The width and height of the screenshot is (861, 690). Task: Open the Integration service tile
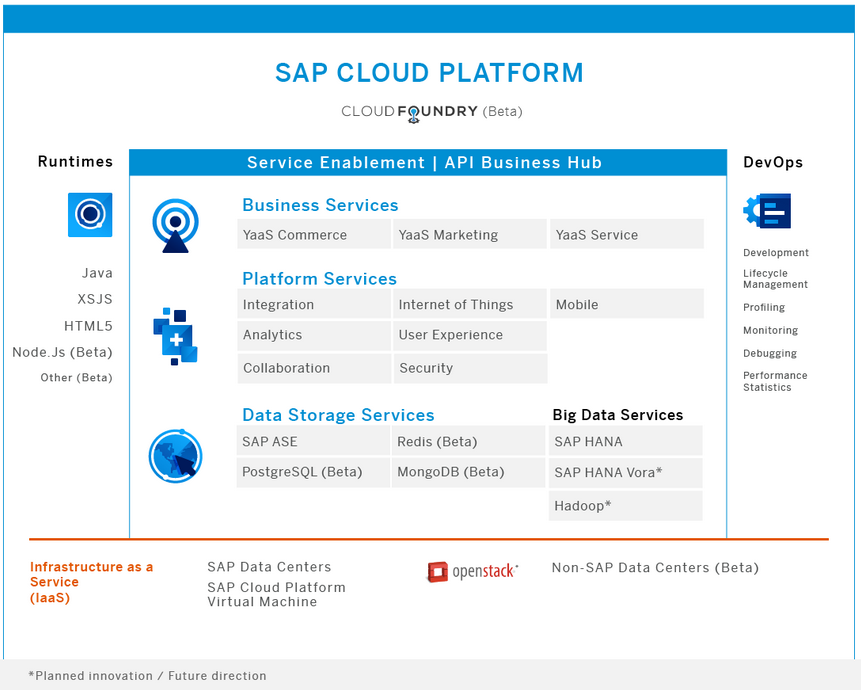click(x=314, y=304)
